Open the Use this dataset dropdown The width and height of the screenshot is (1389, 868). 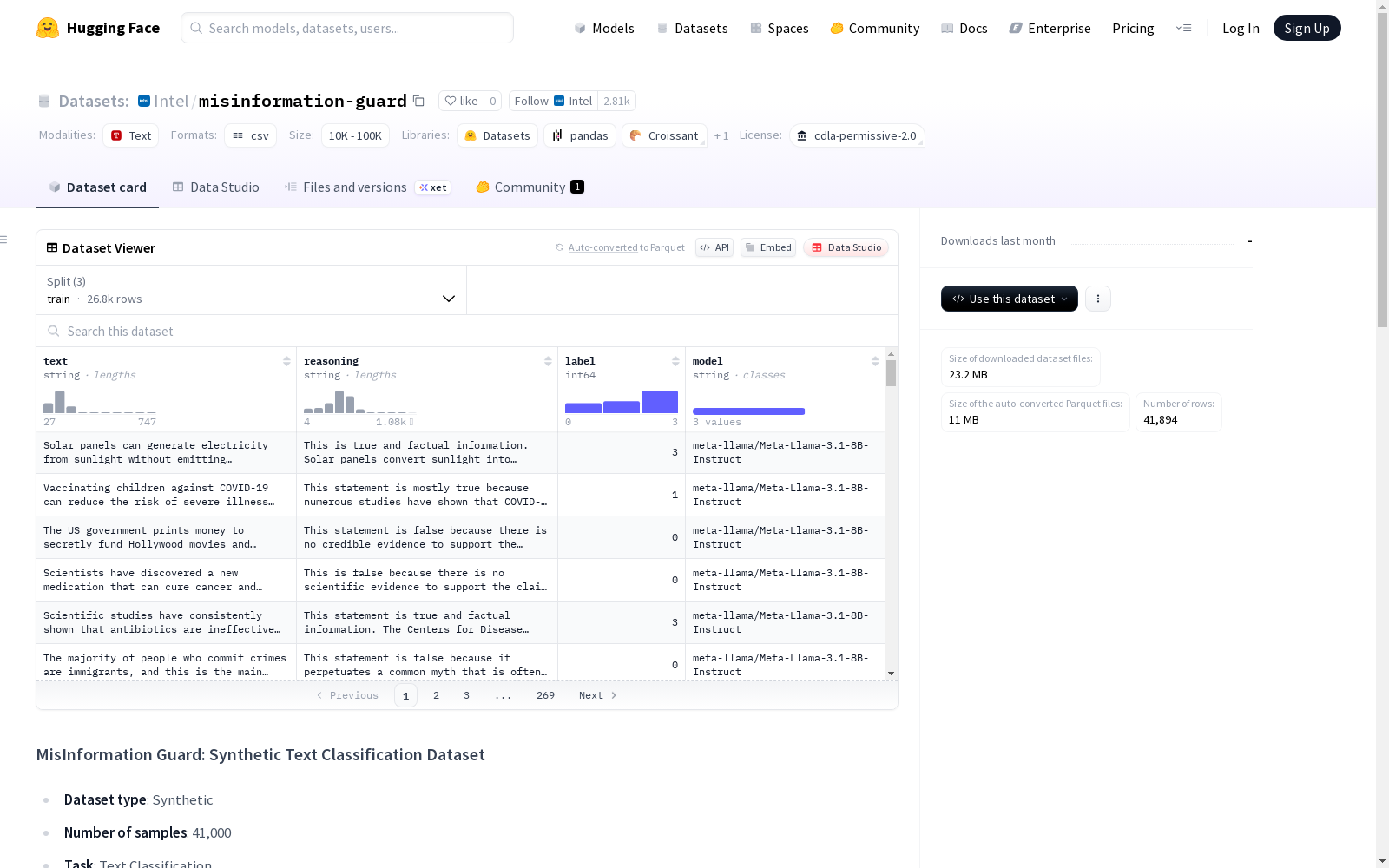tap(1010, 299)
